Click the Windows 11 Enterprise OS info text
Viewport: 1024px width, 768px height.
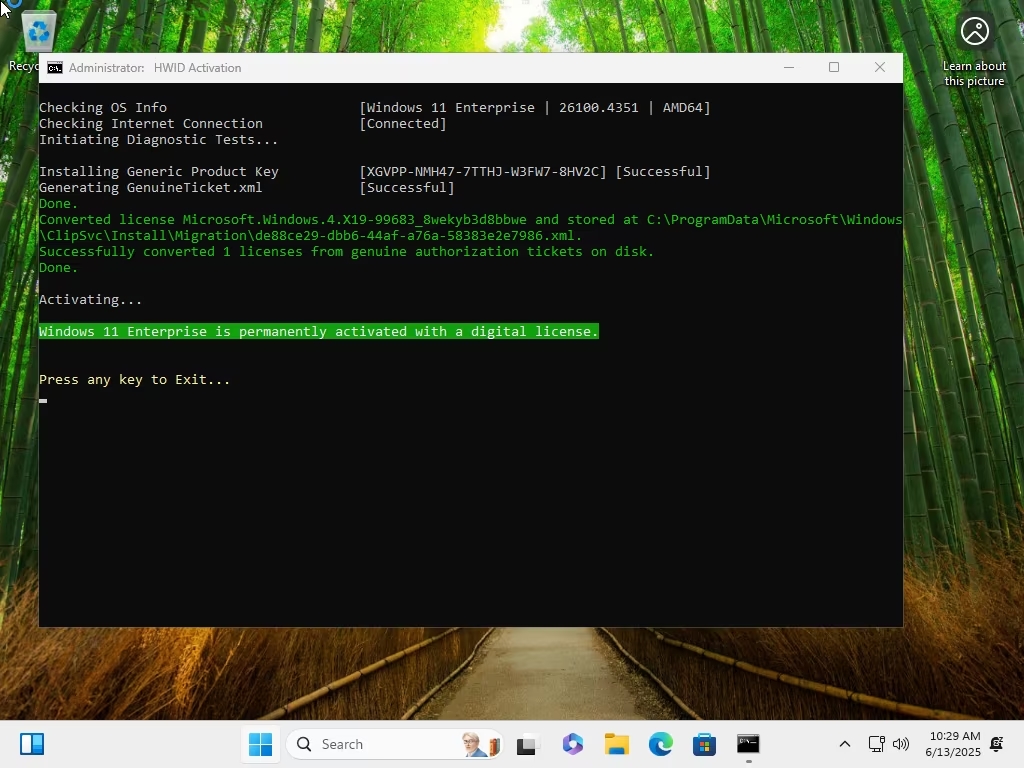coord(535,108)
